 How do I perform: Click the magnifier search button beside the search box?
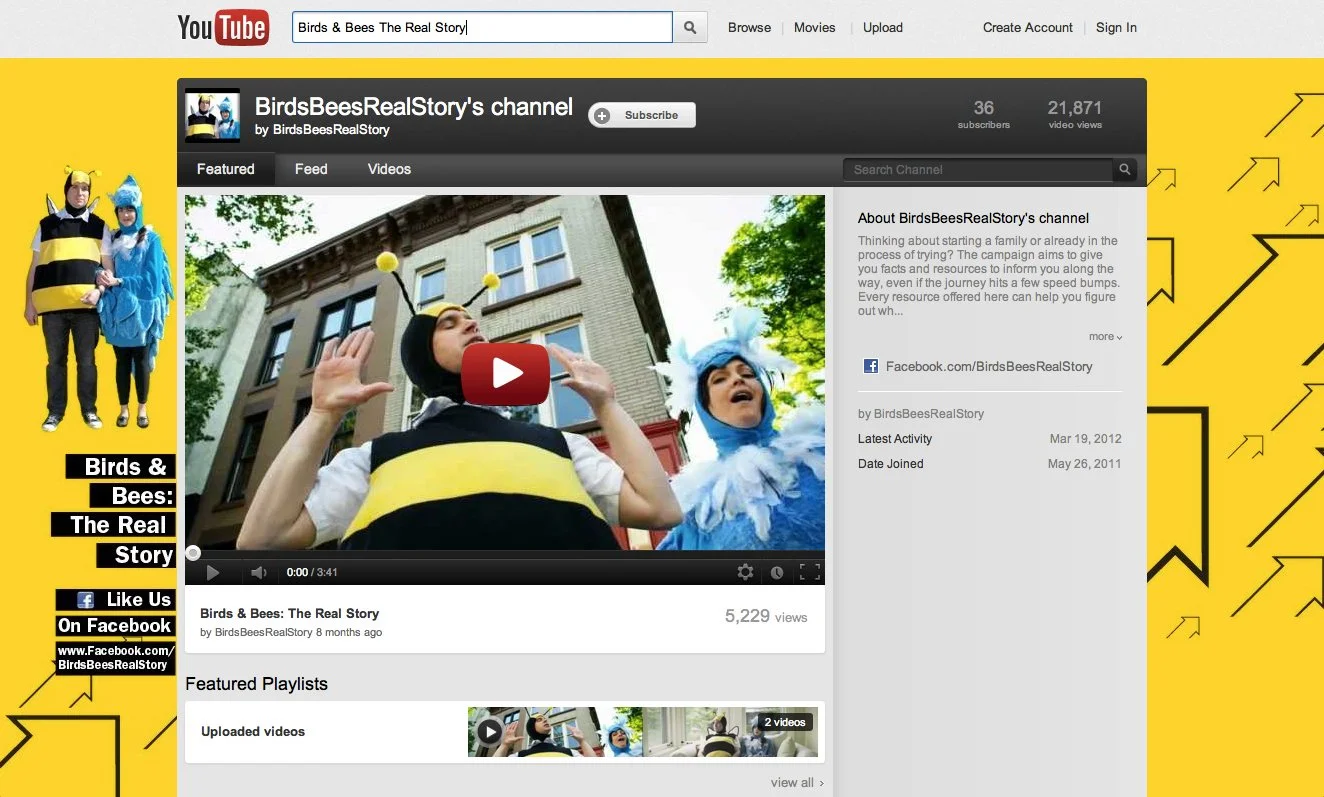(690, 28)
